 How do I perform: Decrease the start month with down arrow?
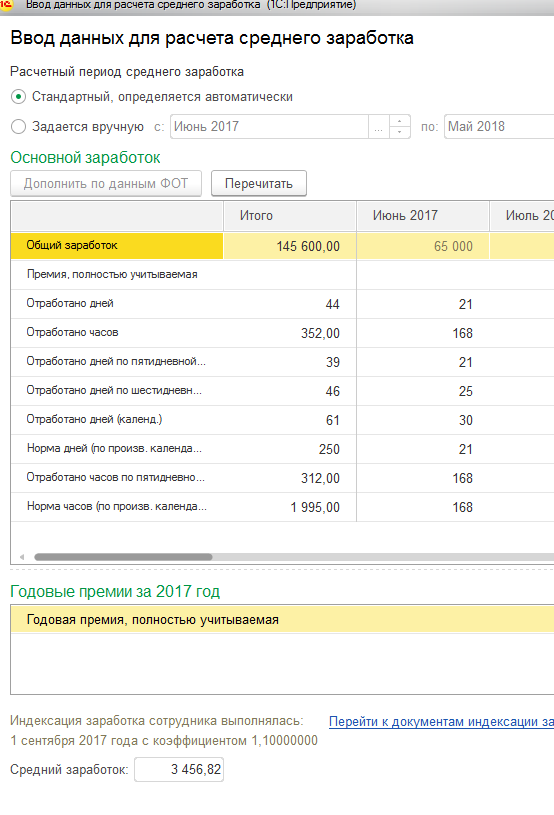400,132
